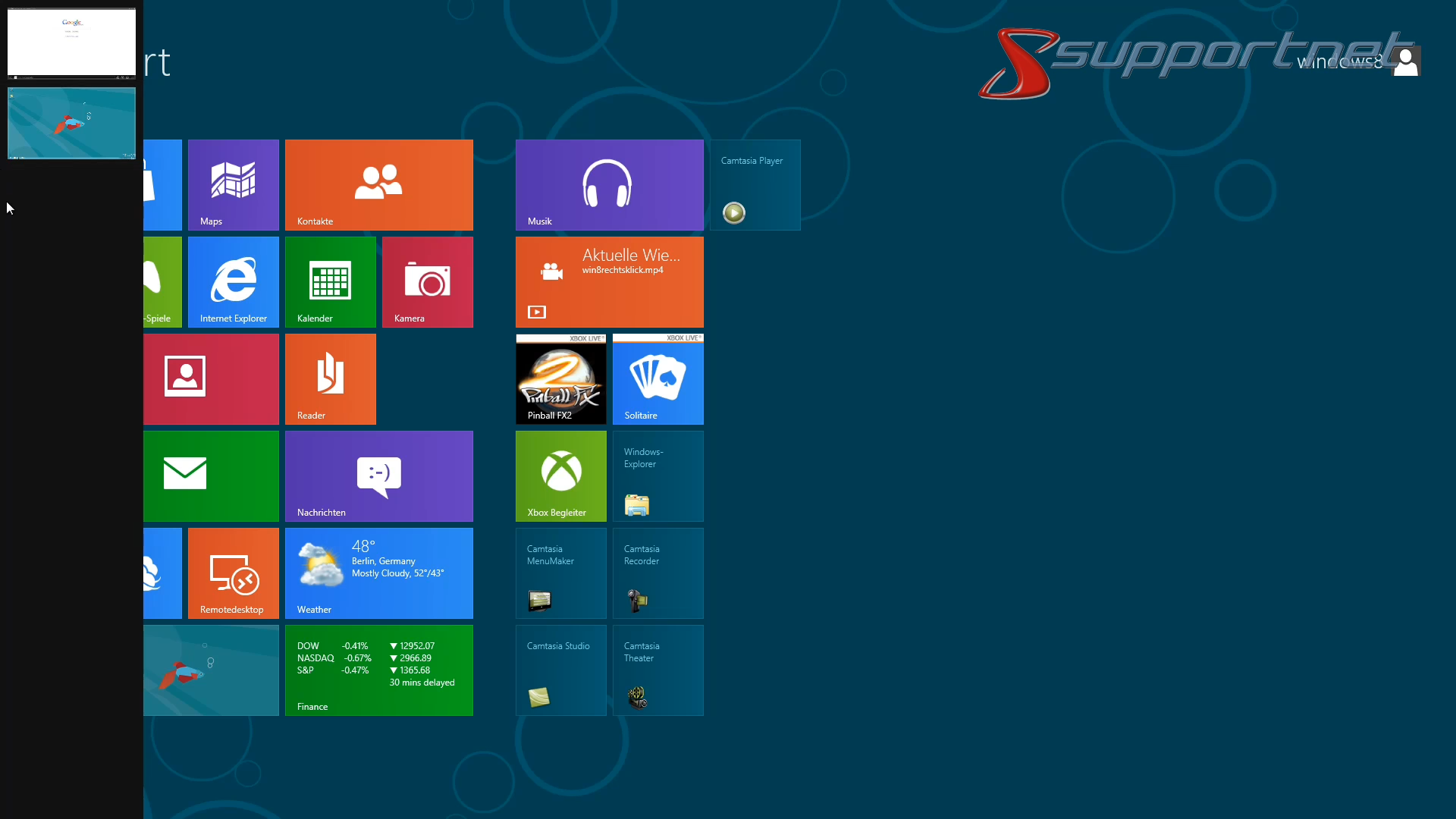Image resolution: width=1456 pixels, height=819 pixels.
Task: Open the Nachrichten messaging tile
Action: click(379, 476)
